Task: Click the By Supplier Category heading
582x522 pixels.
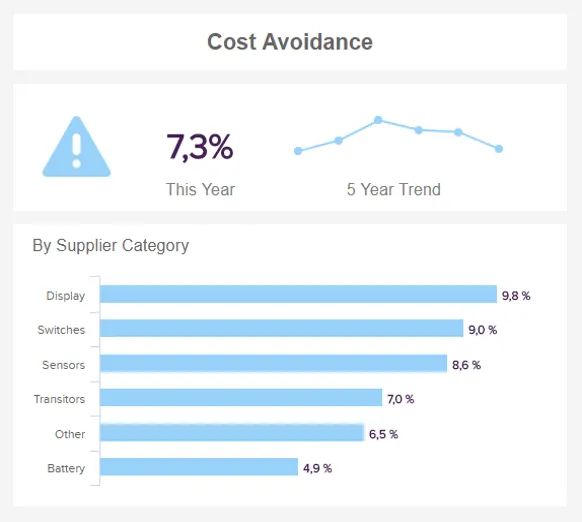Action: [111, 246]
